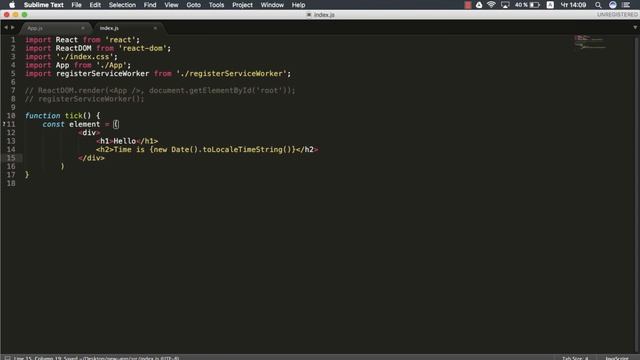Go to the previous tab with left arrow
This screenshot has width=640, height=360.
coord(6,27)
